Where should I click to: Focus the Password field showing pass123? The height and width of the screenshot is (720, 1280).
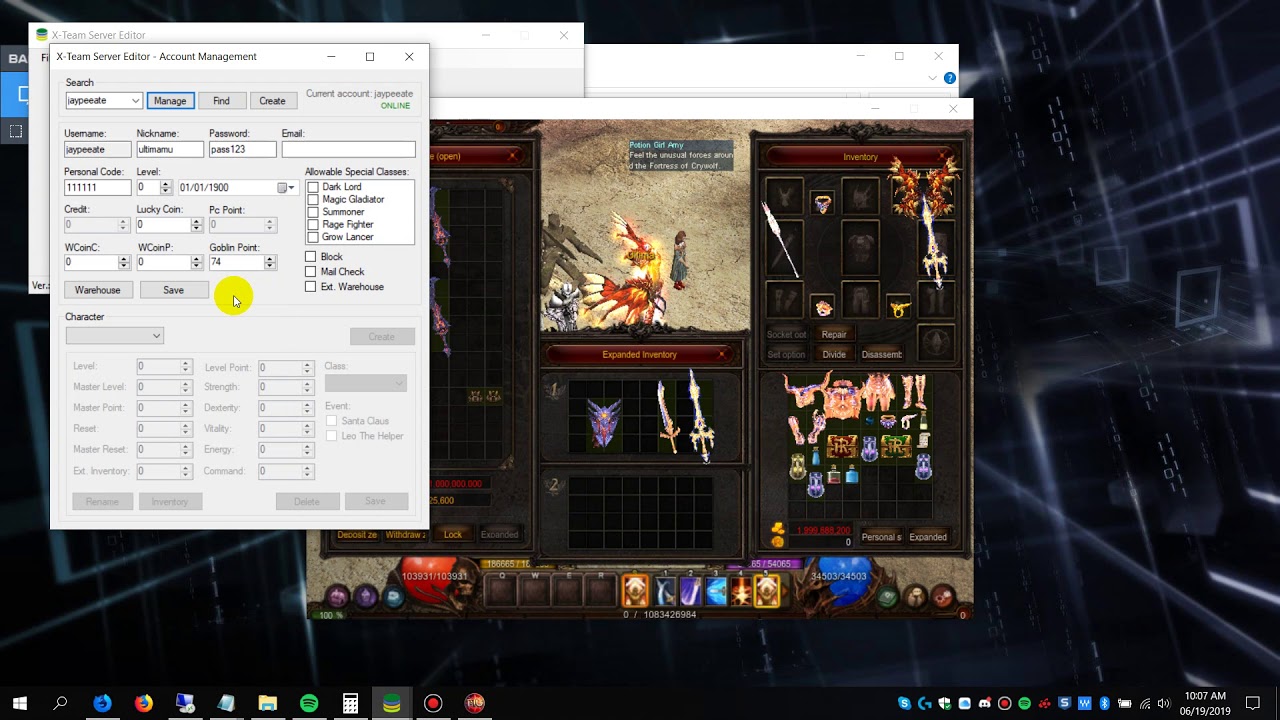(242, 149)
